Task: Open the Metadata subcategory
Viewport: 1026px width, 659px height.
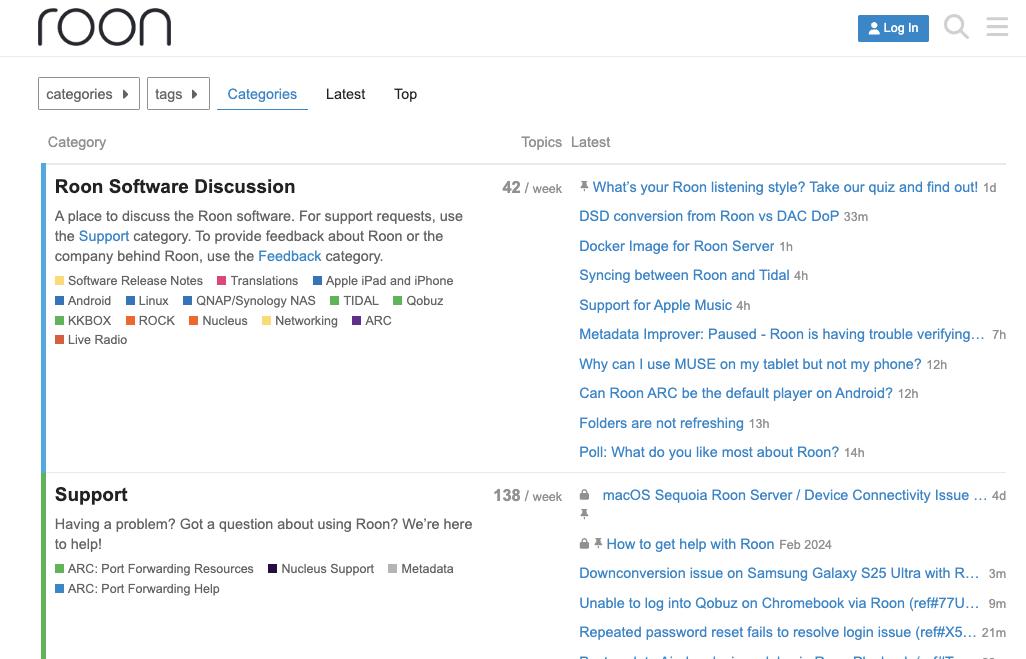Action: (x=421, y=569)
